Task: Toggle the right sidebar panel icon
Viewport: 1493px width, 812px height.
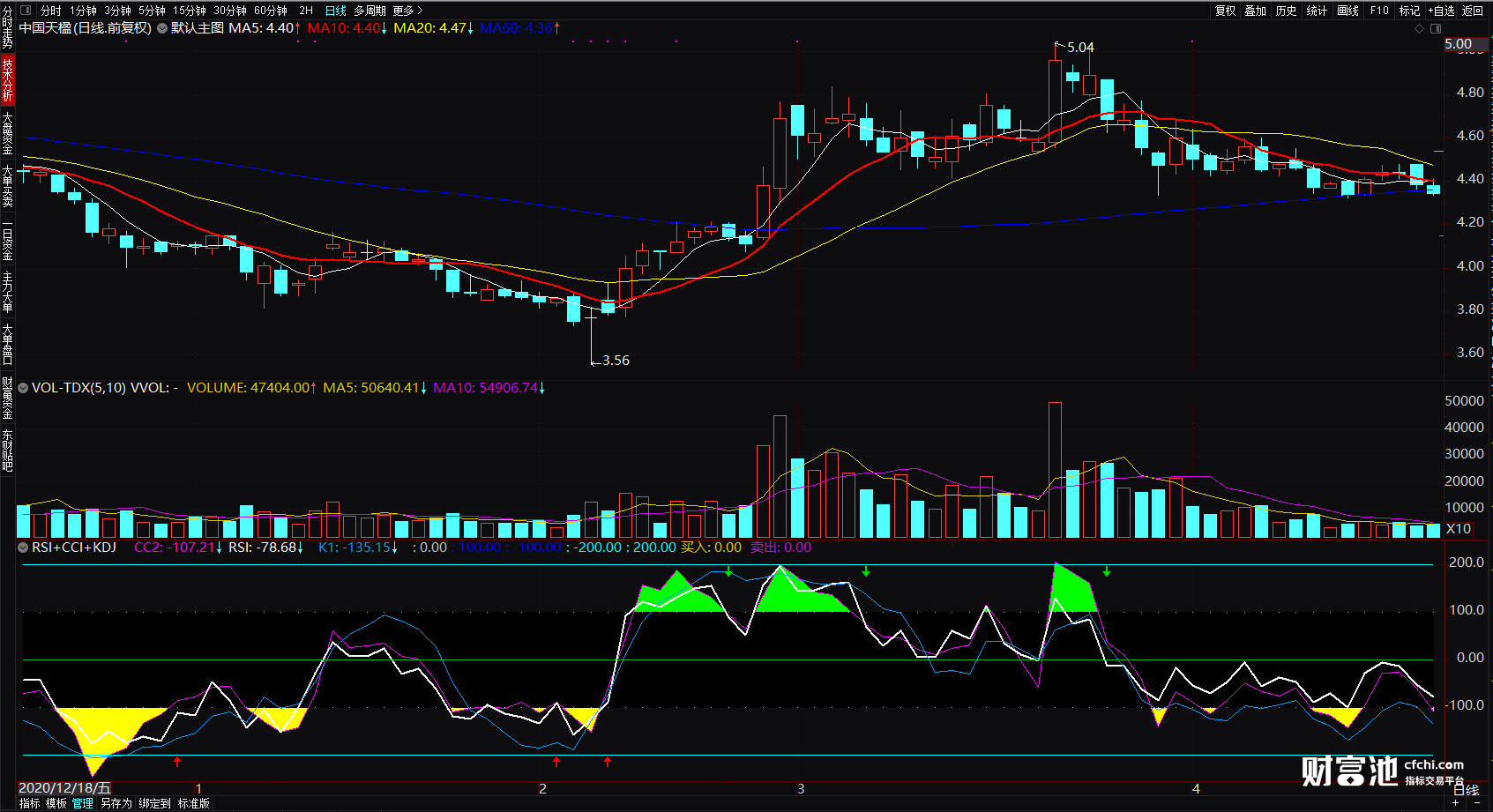Action: (1436, 28)
